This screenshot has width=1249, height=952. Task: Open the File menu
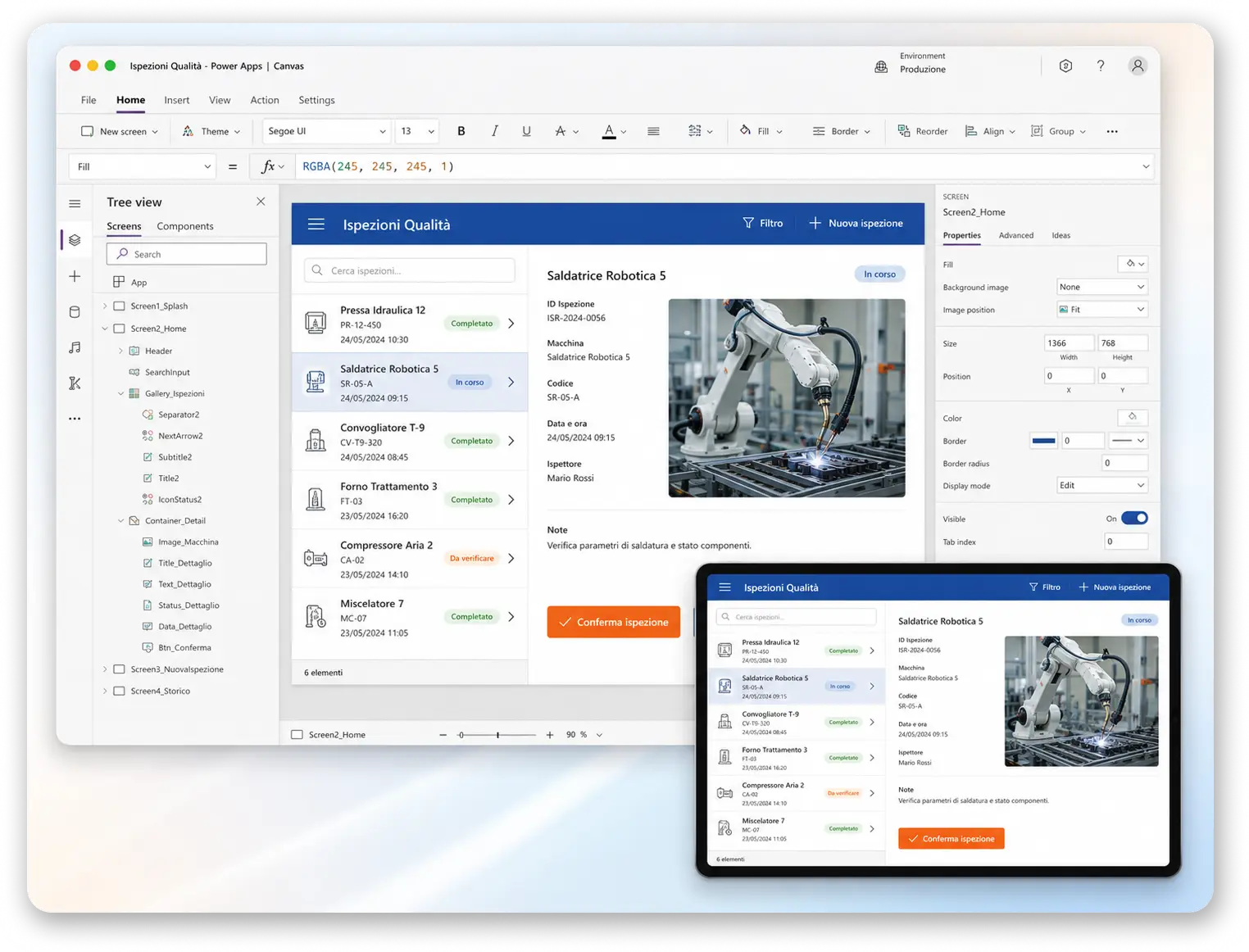click(89, 100)
